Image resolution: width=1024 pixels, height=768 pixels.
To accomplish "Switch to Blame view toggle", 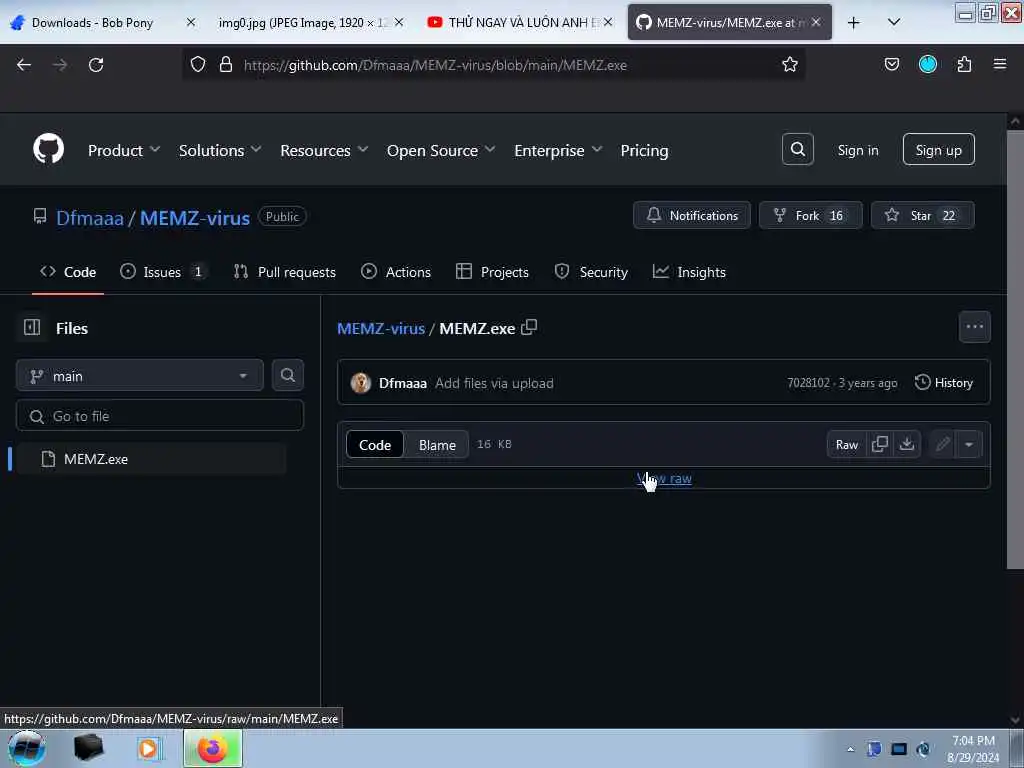I will pos(437,445).
